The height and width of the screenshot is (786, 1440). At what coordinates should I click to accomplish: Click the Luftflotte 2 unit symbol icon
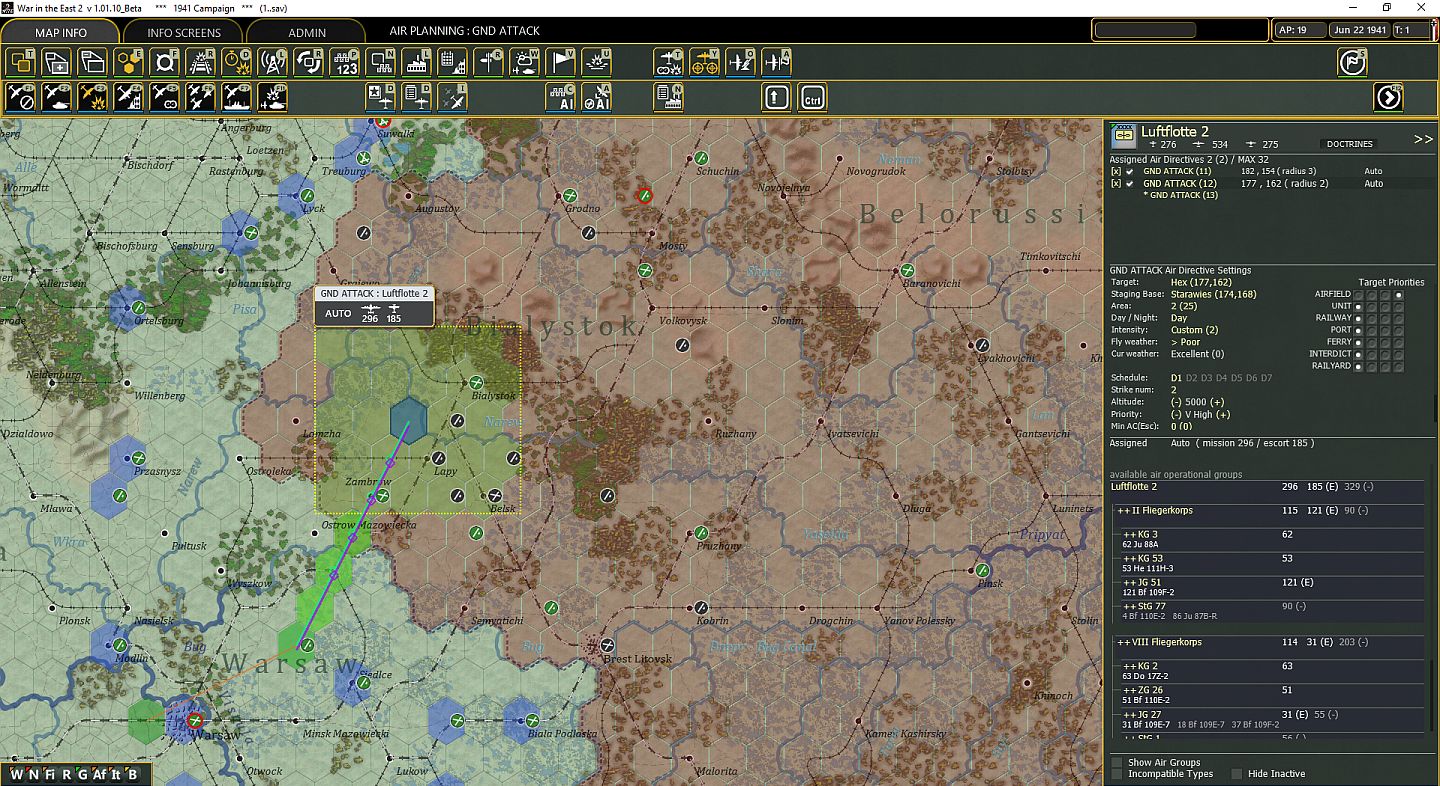[x=1122, y=136]
